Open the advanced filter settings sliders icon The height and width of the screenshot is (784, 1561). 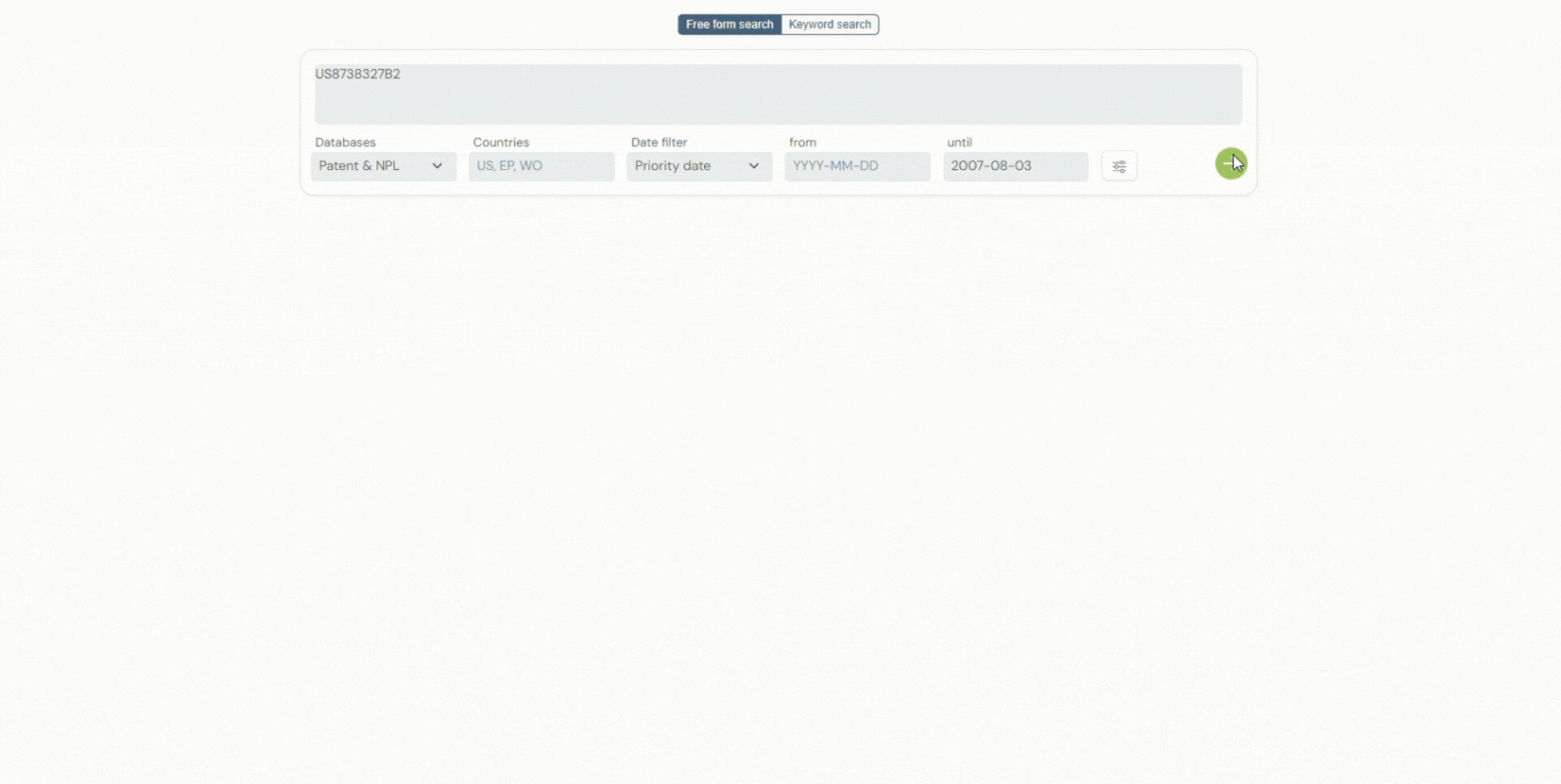[x=1119, y=166]
